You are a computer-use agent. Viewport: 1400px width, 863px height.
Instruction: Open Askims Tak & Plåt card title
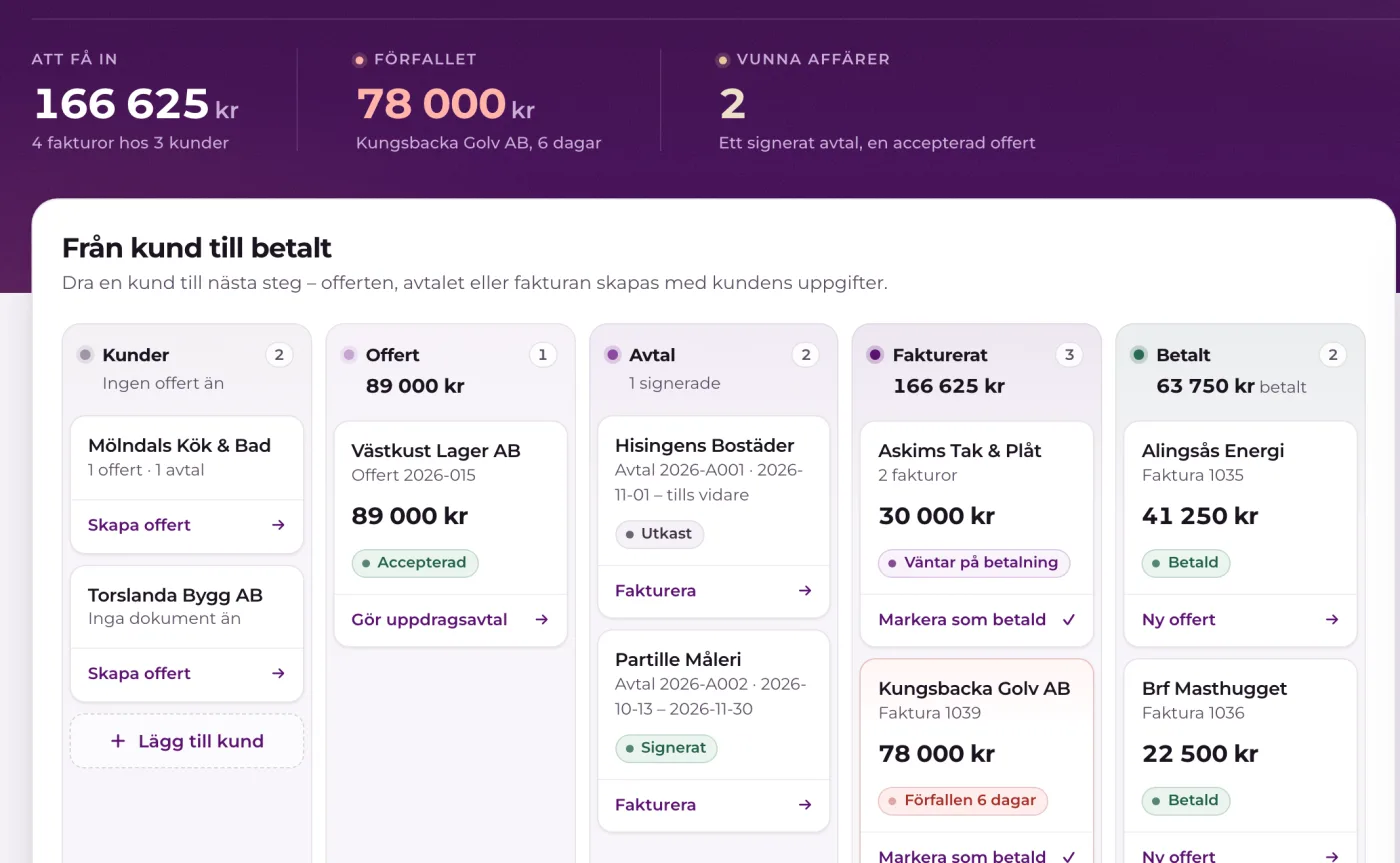pos(962,451)
